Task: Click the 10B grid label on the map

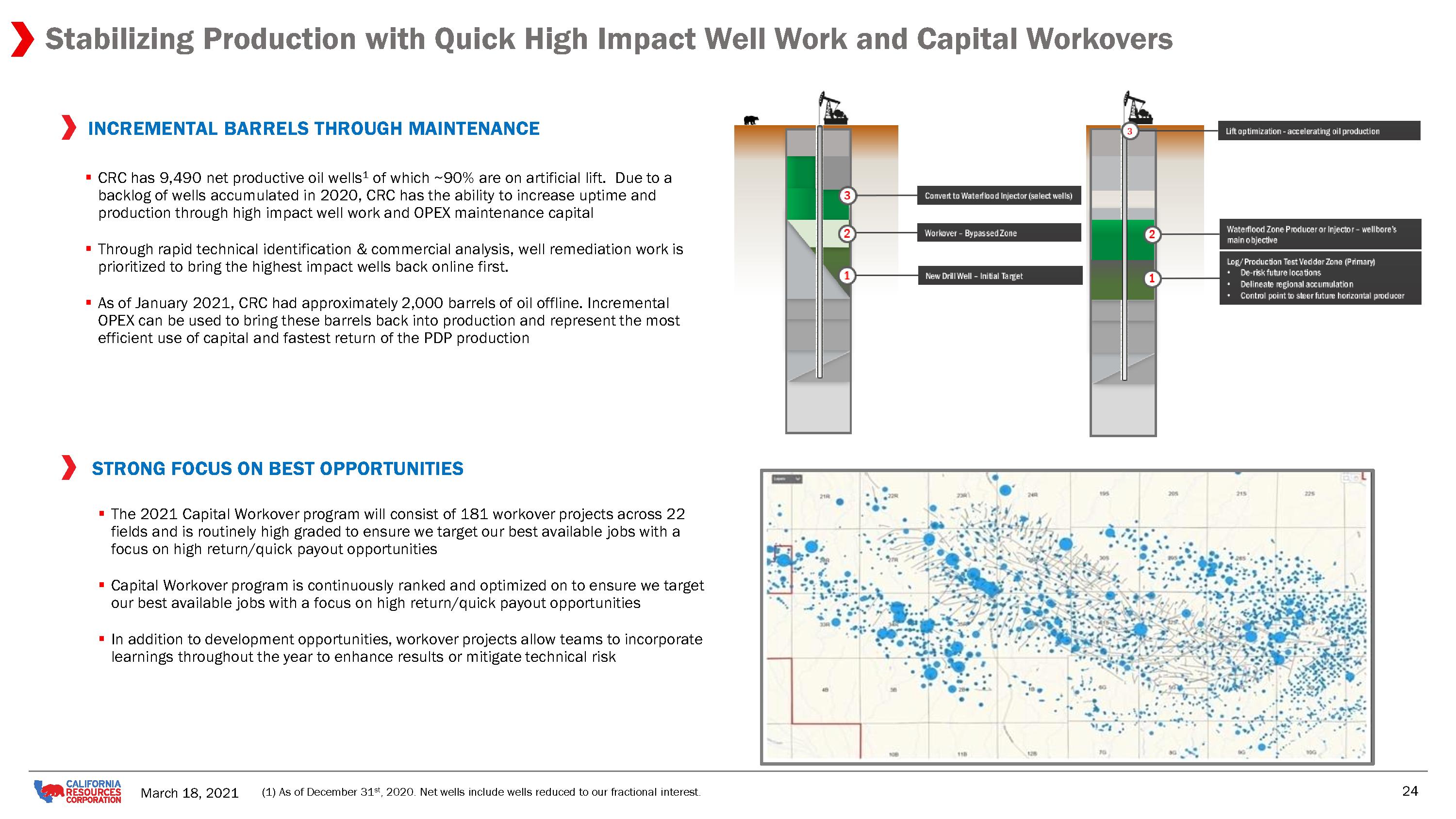Action: point(893,754)
